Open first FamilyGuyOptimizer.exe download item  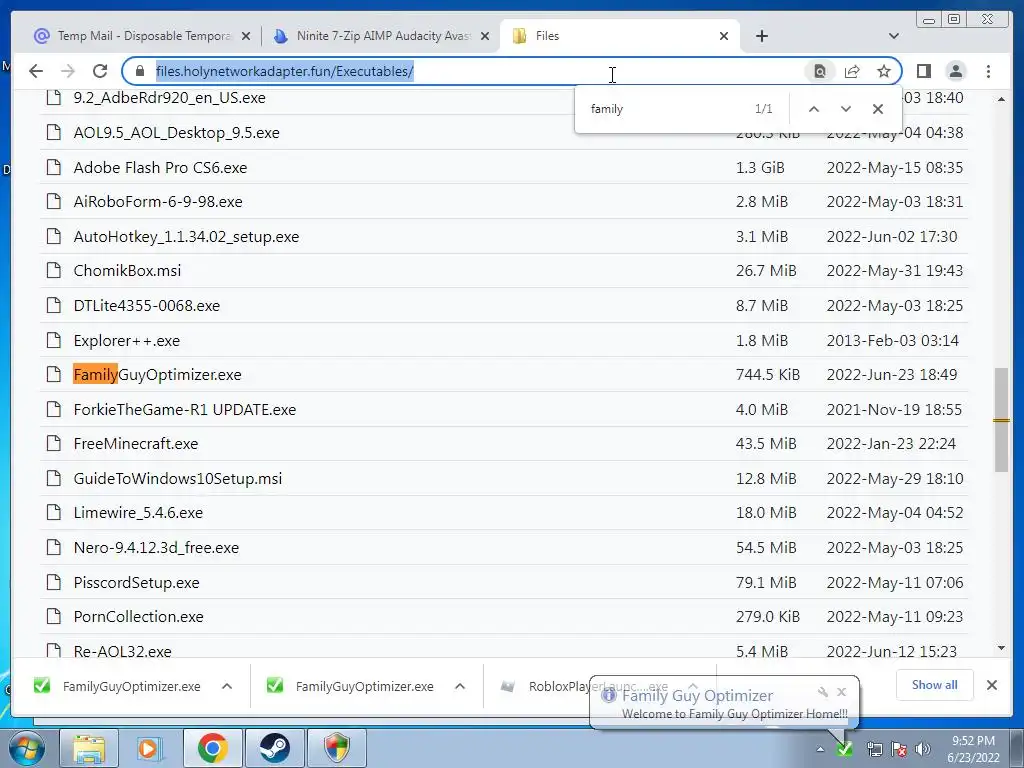[118, 686]
